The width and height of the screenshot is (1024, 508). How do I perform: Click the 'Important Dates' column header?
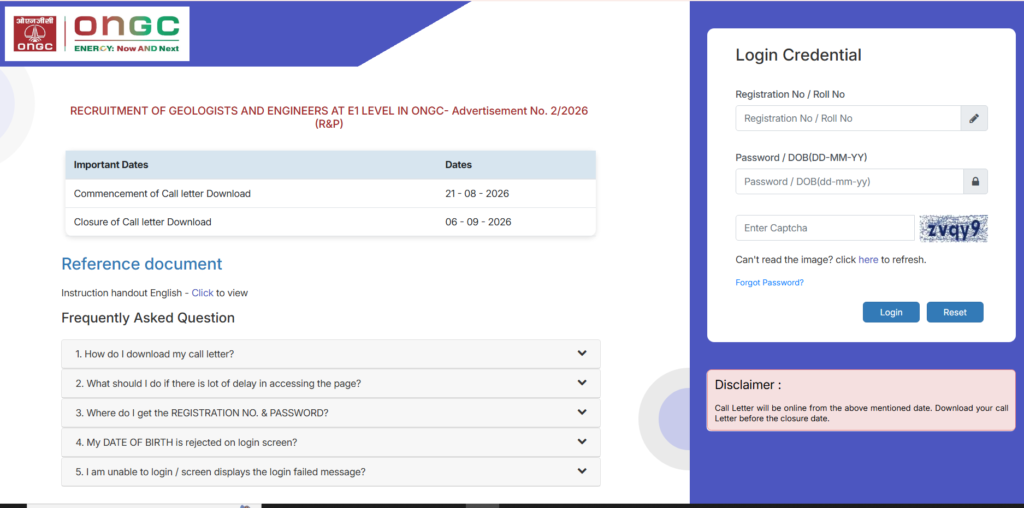click(111, 165)
